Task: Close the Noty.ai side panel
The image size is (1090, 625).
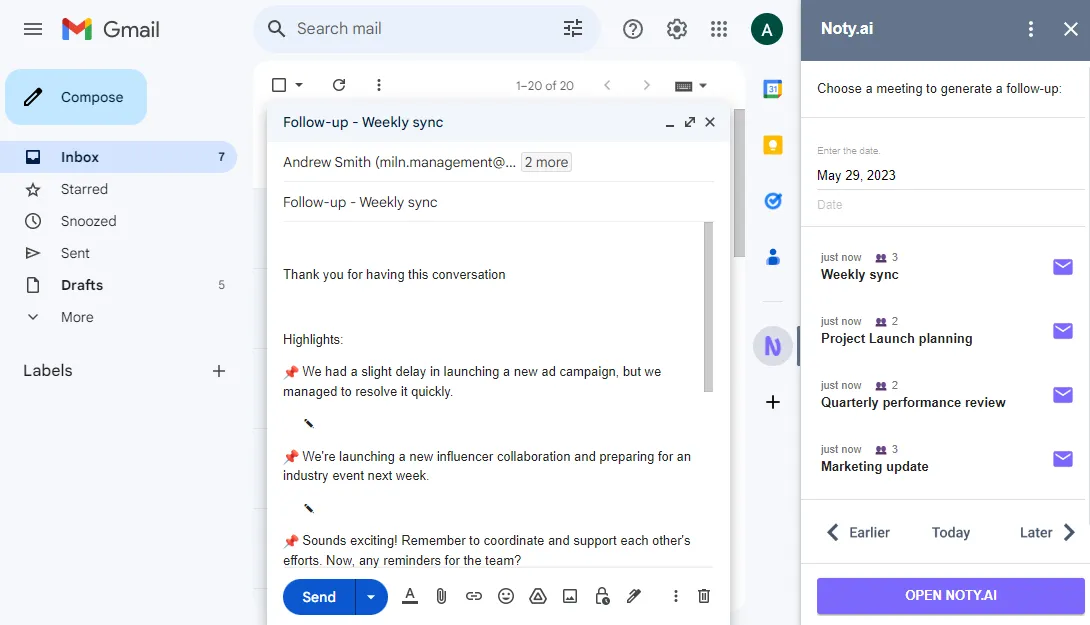Action: (1071, 29)
